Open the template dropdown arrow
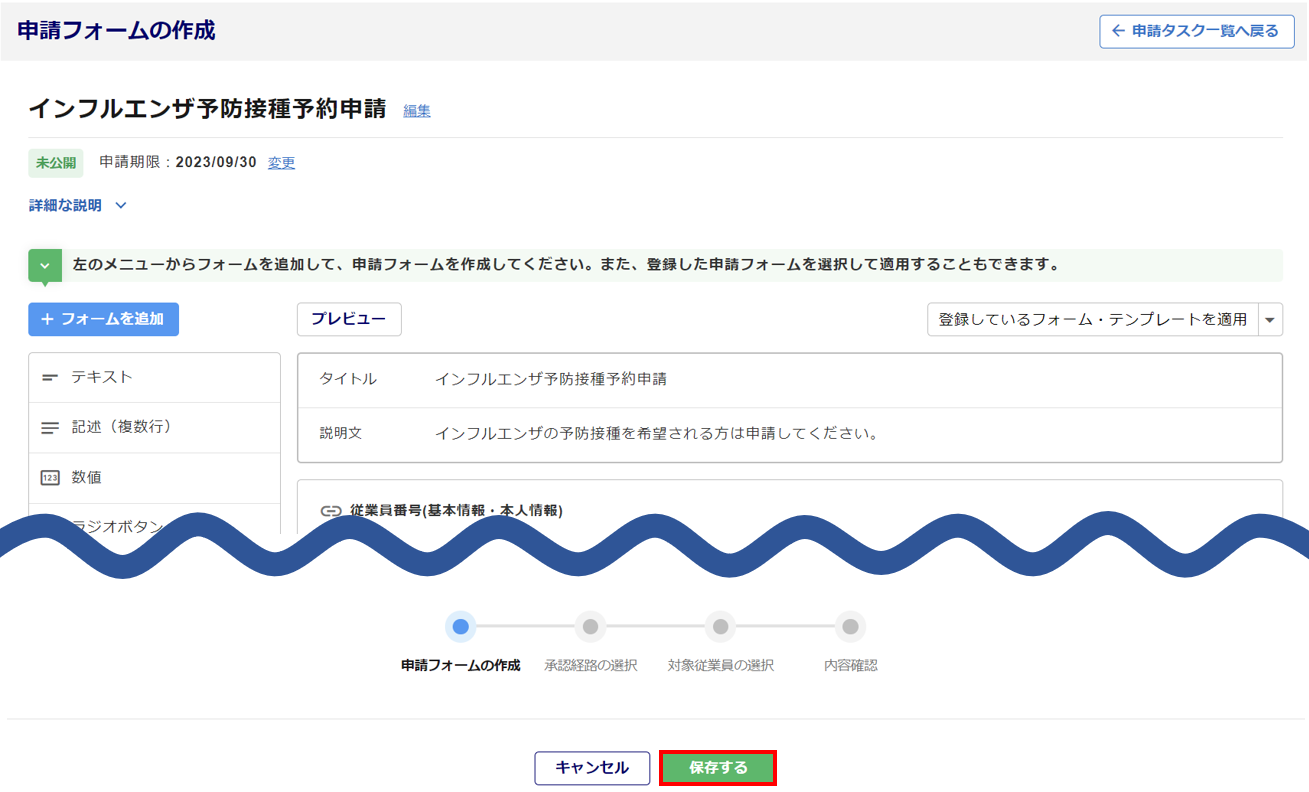 1270,320
